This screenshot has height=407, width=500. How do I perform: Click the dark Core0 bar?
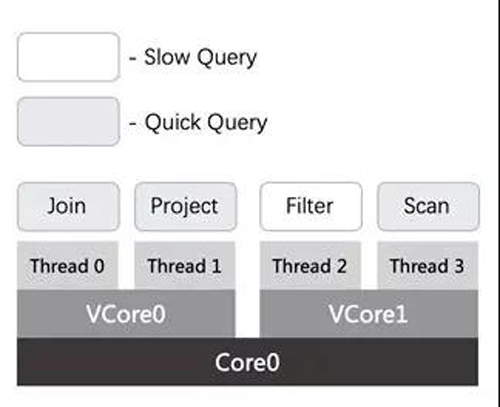[x=248, y=362]
